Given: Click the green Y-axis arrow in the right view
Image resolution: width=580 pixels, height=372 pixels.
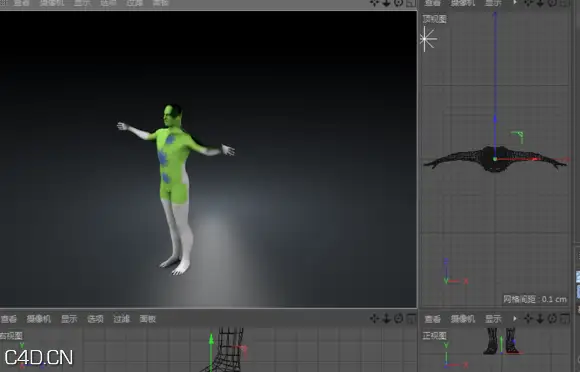Looking at the screenshot, I should [x=211, y=339].
